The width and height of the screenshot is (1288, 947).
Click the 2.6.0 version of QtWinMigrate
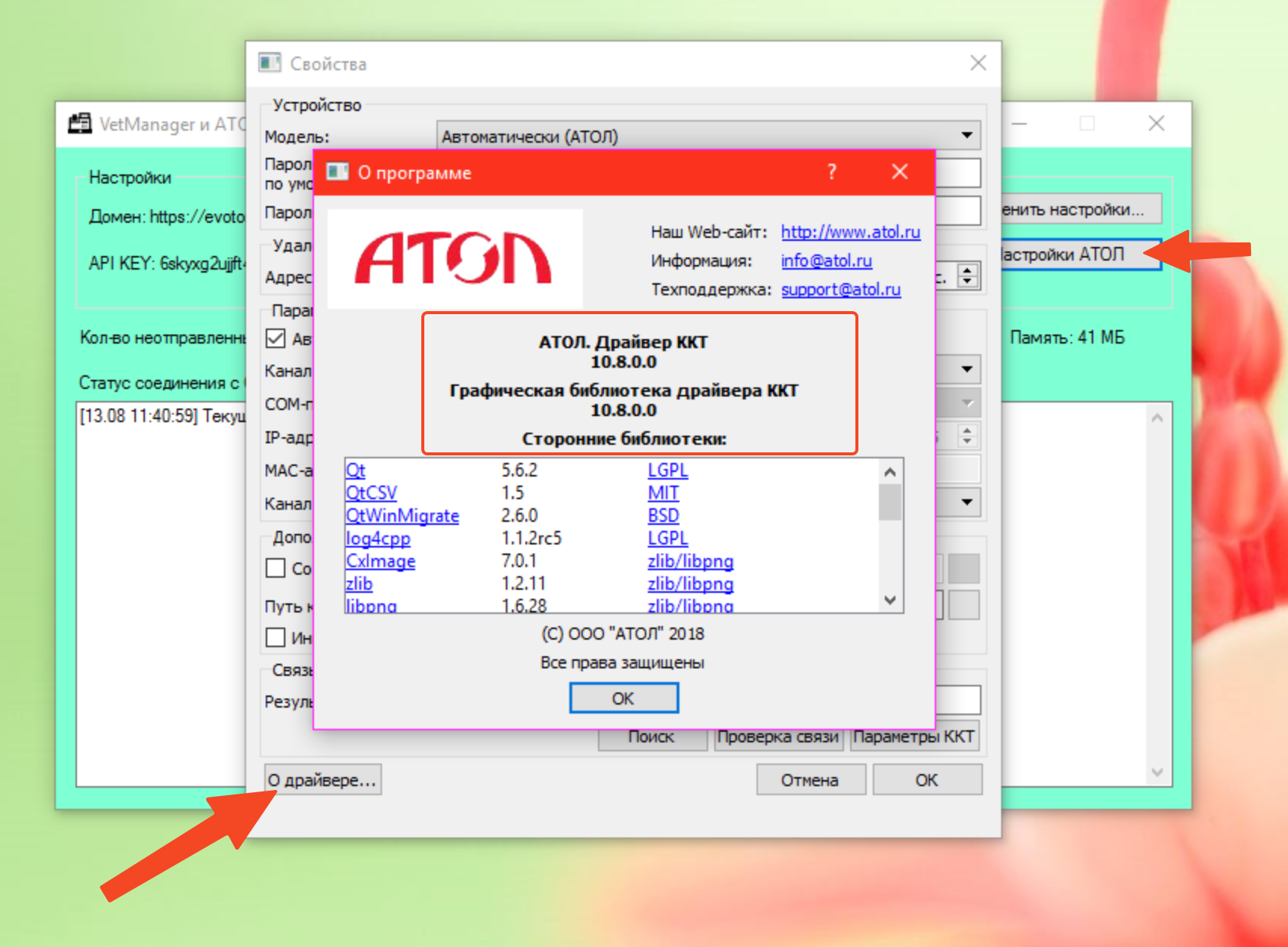(519, 516)
